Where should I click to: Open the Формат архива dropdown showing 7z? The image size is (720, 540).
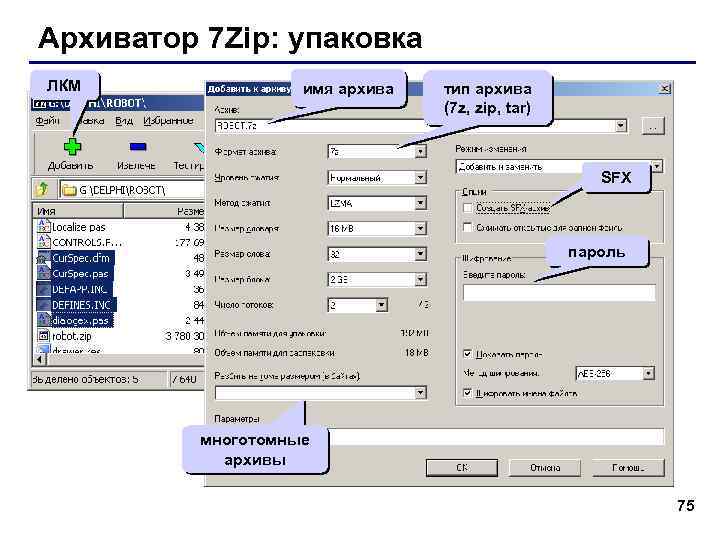420,152
